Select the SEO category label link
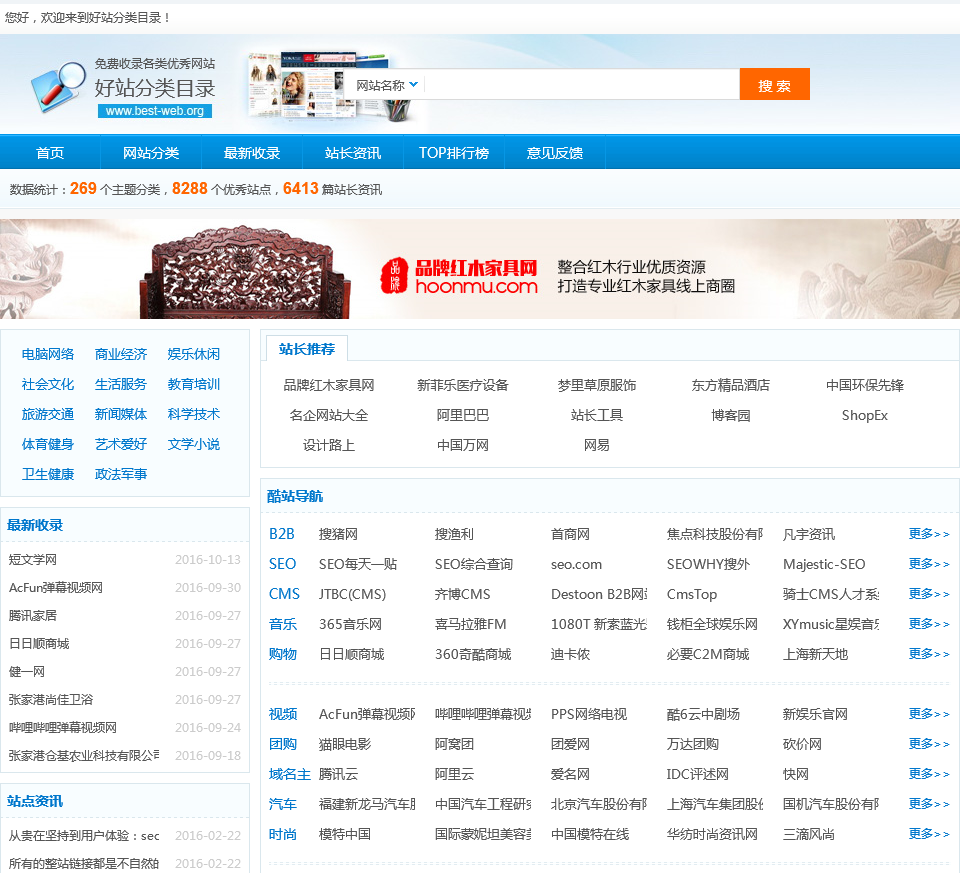The height and width of the screenshot is (873, 960). tap(282, 564)
